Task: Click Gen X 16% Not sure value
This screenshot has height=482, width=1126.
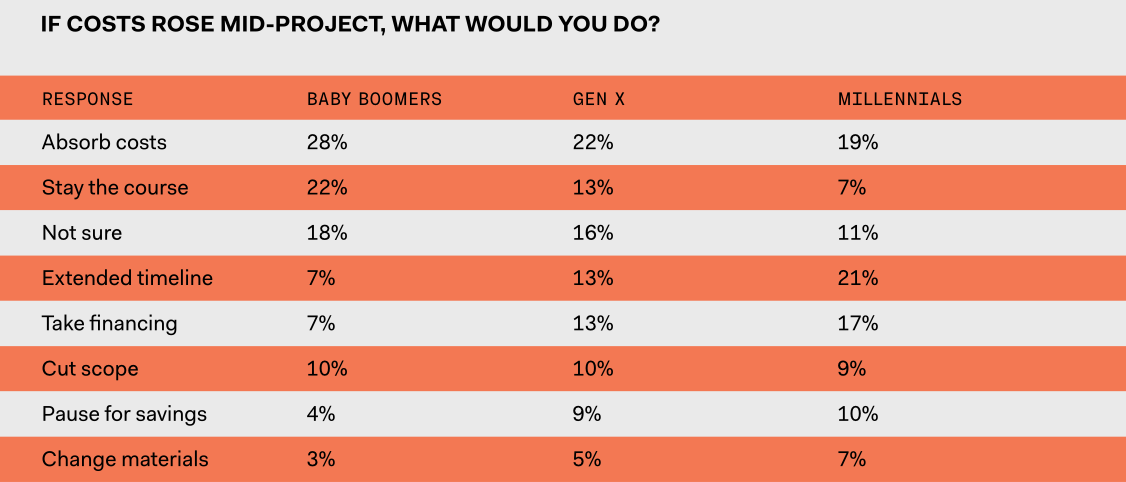Action: pos(593,233)
